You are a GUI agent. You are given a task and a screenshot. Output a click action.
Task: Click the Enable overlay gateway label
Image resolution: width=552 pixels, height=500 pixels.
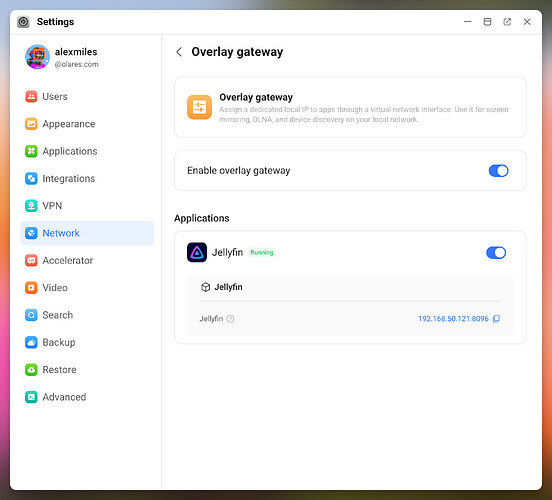tap(239, 171)
